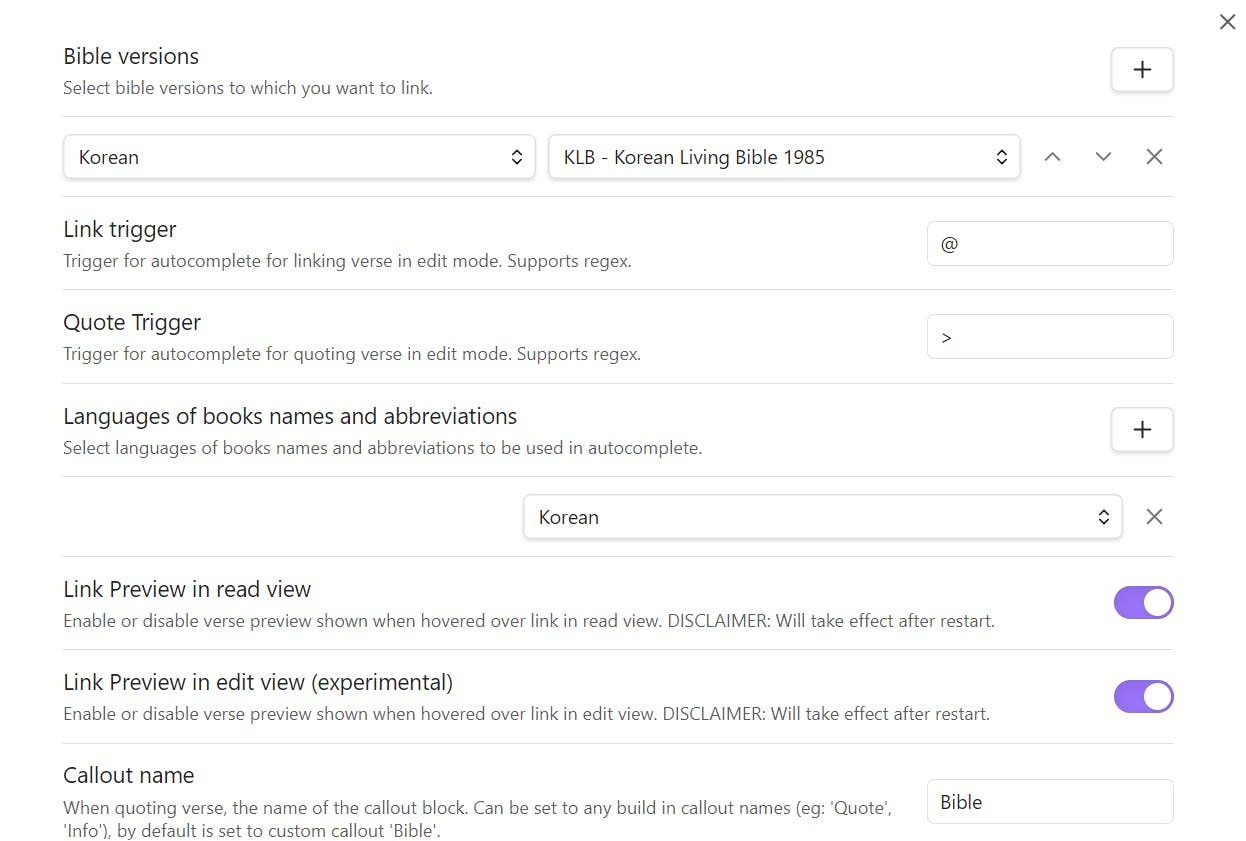Remove Korean book names language

[x=1154, y=517]
